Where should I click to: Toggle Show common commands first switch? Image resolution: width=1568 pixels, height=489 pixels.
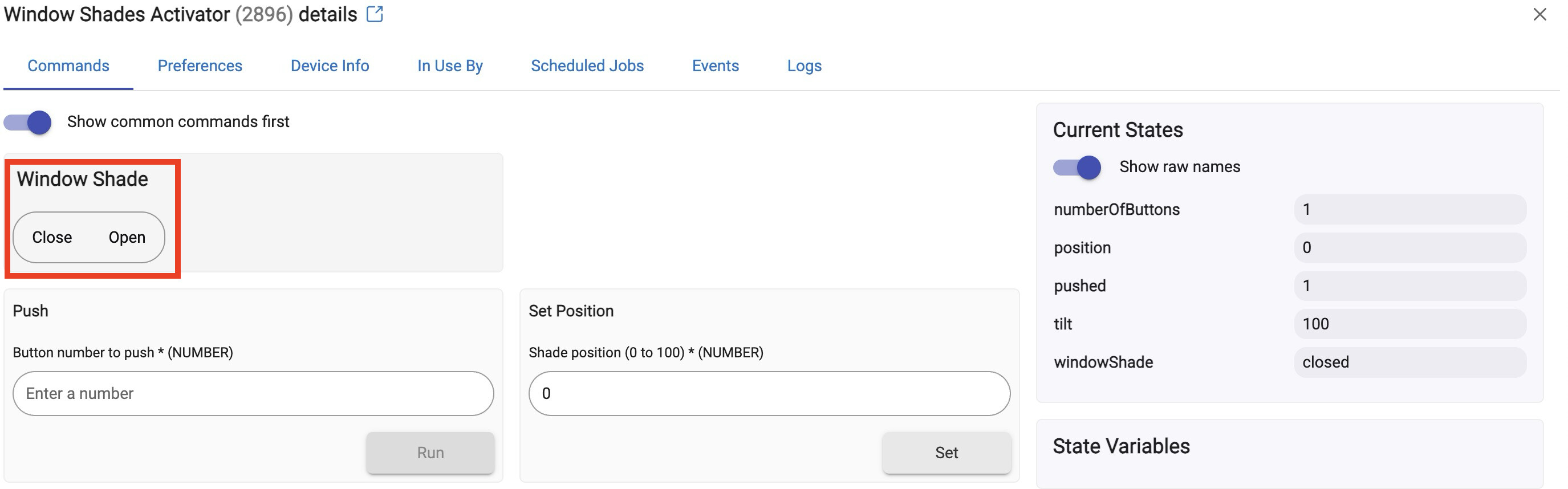27,122
